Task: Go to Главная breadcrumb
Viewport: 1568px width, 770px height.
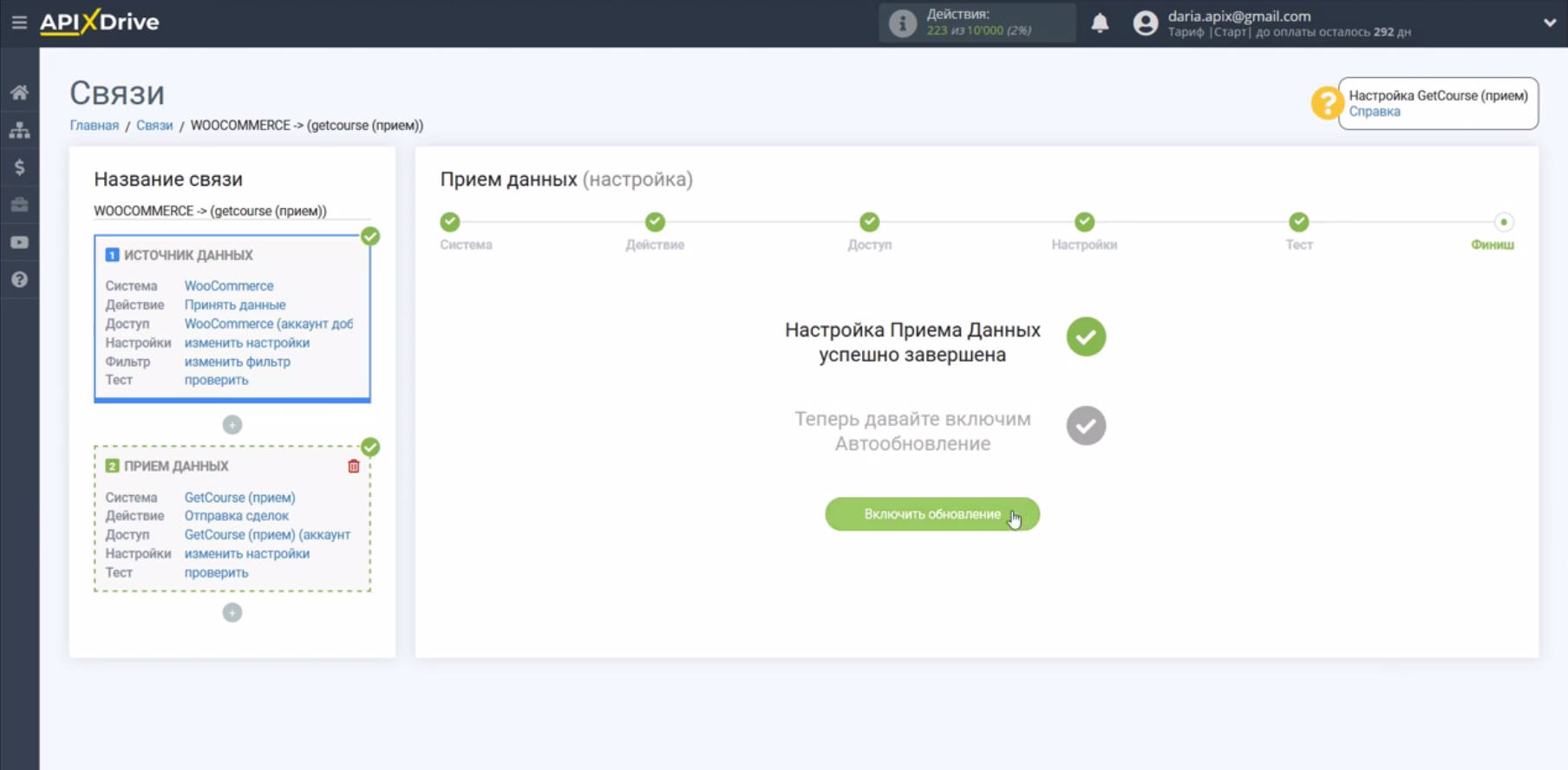Action: point(95,126)
